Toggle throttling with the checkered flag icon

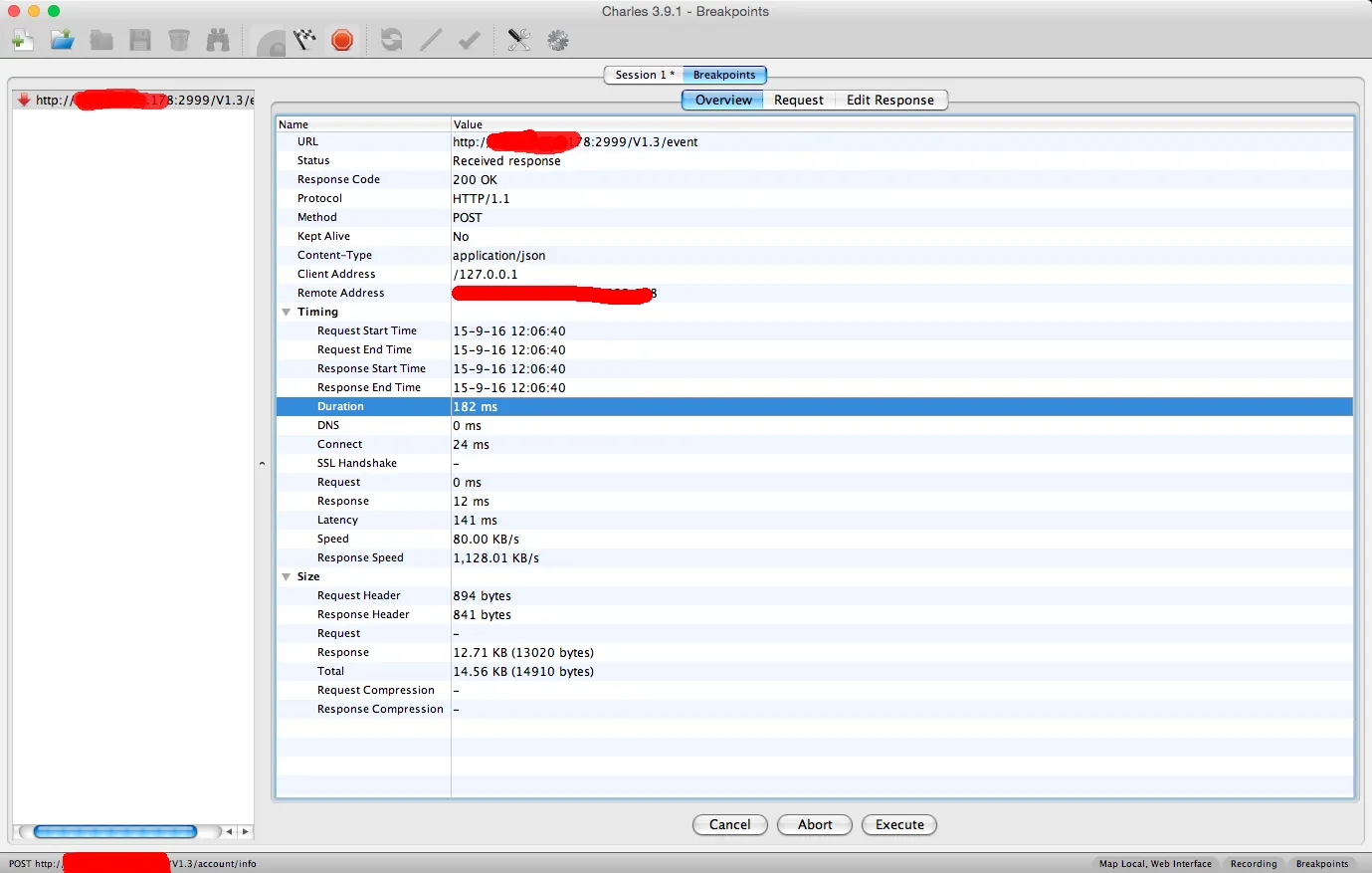(305, 40)
